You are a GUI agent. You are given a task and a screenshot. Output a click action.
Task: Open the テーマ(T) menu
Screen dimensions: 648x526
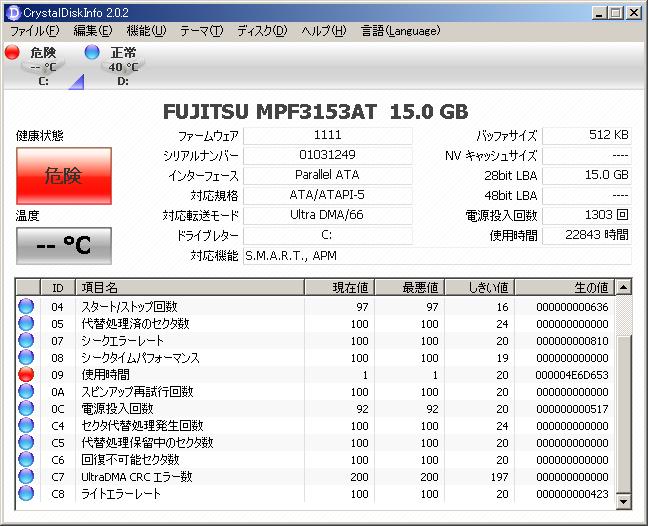pos(201,31)
